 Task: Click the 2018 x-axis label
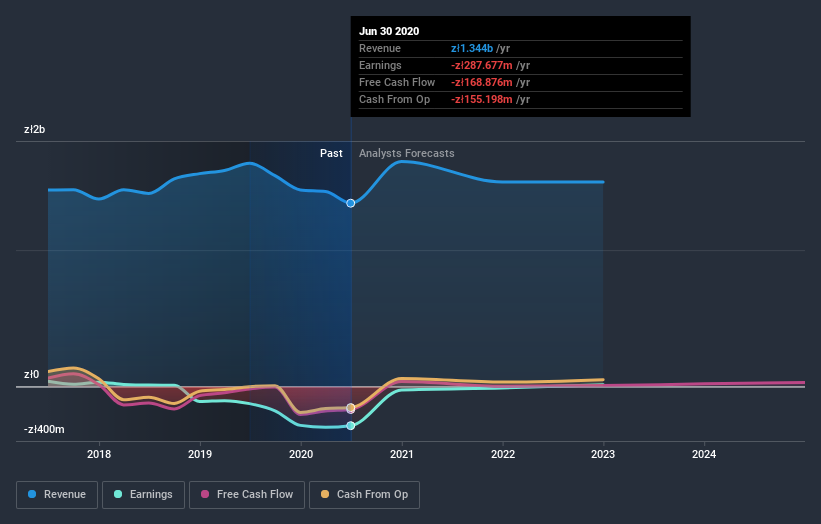pos(99,454)
